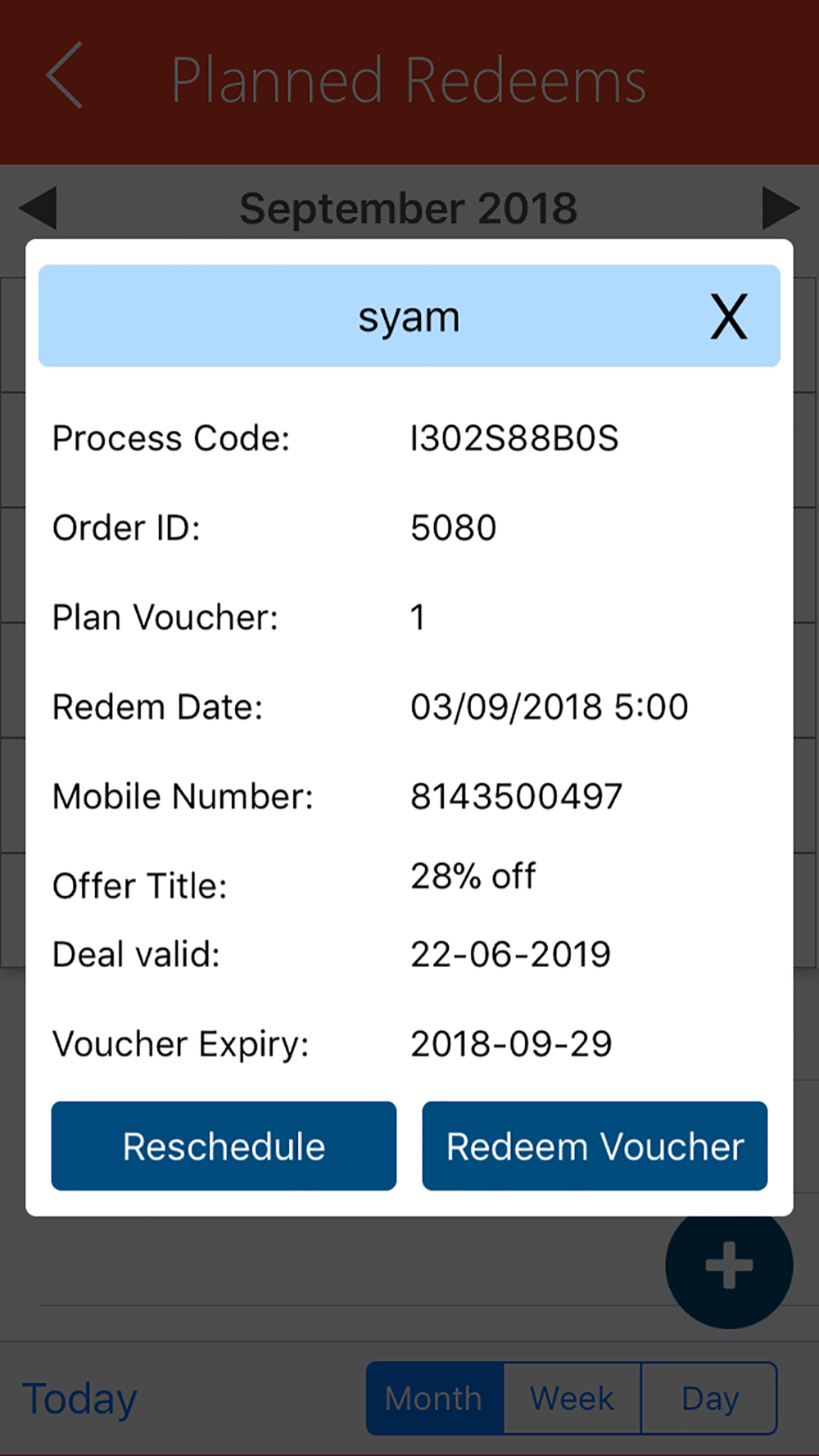This screenshot has width=819, height=1456.
Task: Tap the plus add button
Action: pos(729,1264)
